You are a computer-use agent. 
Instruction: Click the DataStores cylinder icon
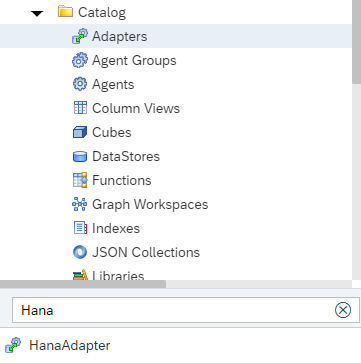[x=80, y=156]
